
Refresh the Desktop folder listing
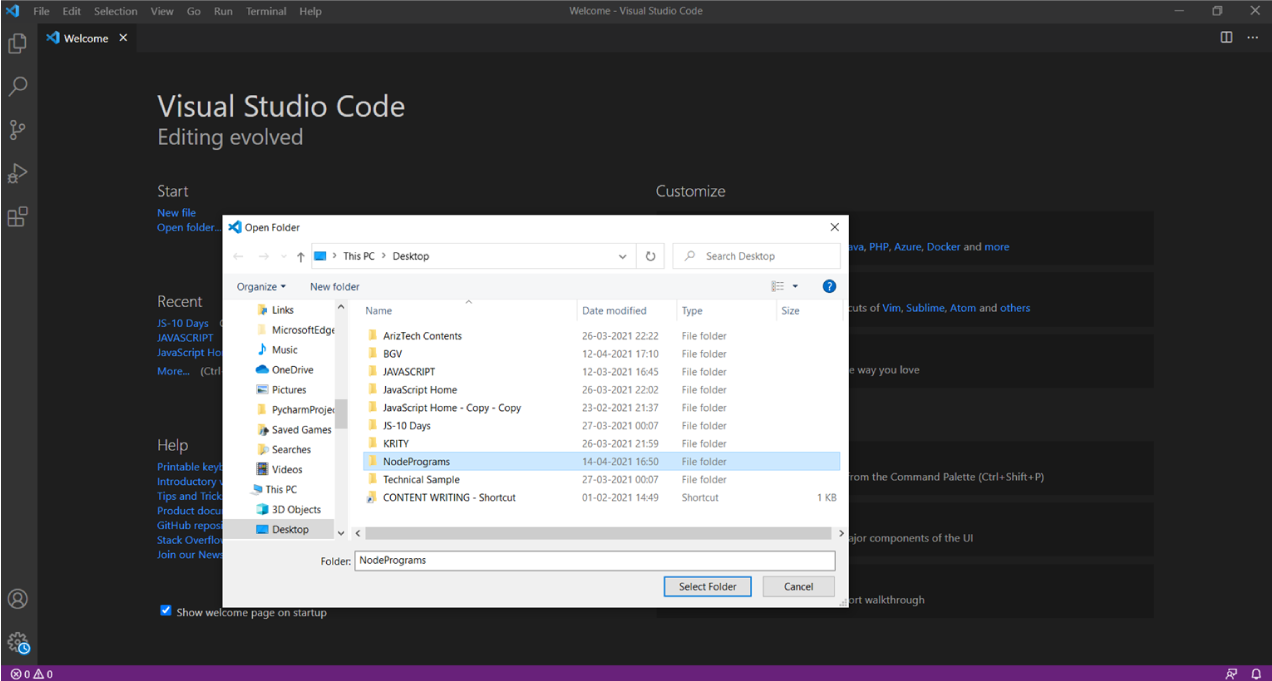(650, 255)
